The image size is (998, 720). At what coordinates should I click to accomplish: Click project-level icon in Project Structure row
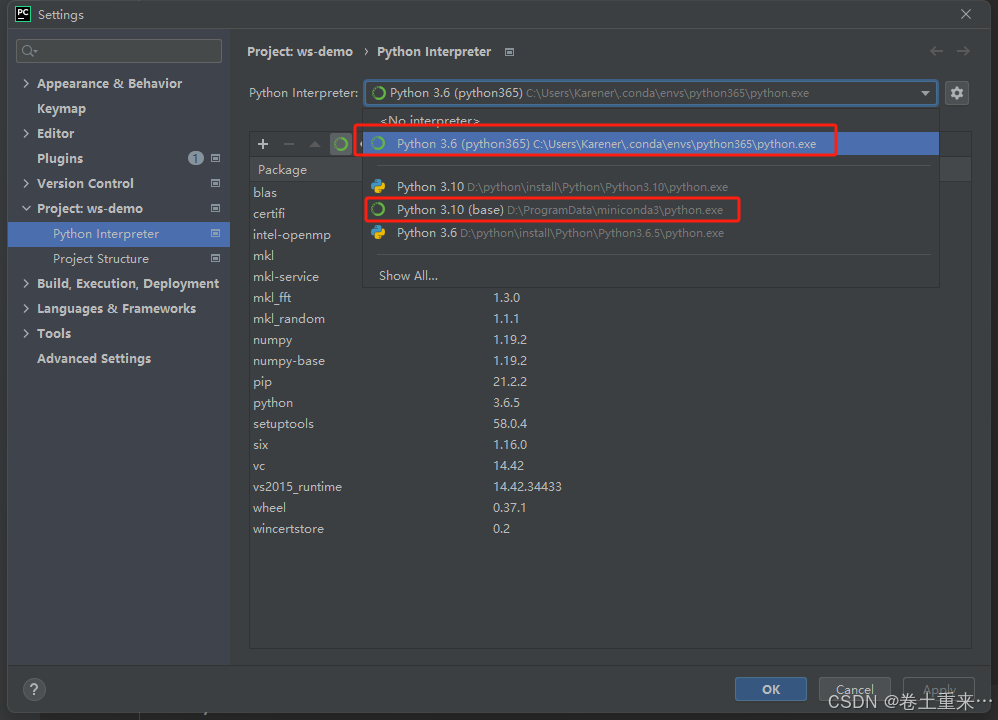215,258
